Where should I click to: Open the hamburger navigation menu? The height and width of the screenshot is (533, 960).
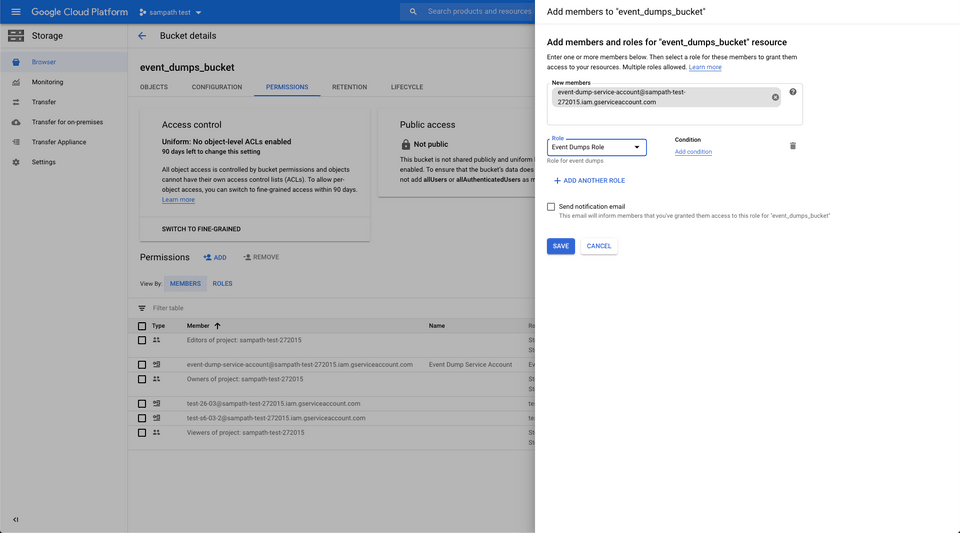pos(15,12)
